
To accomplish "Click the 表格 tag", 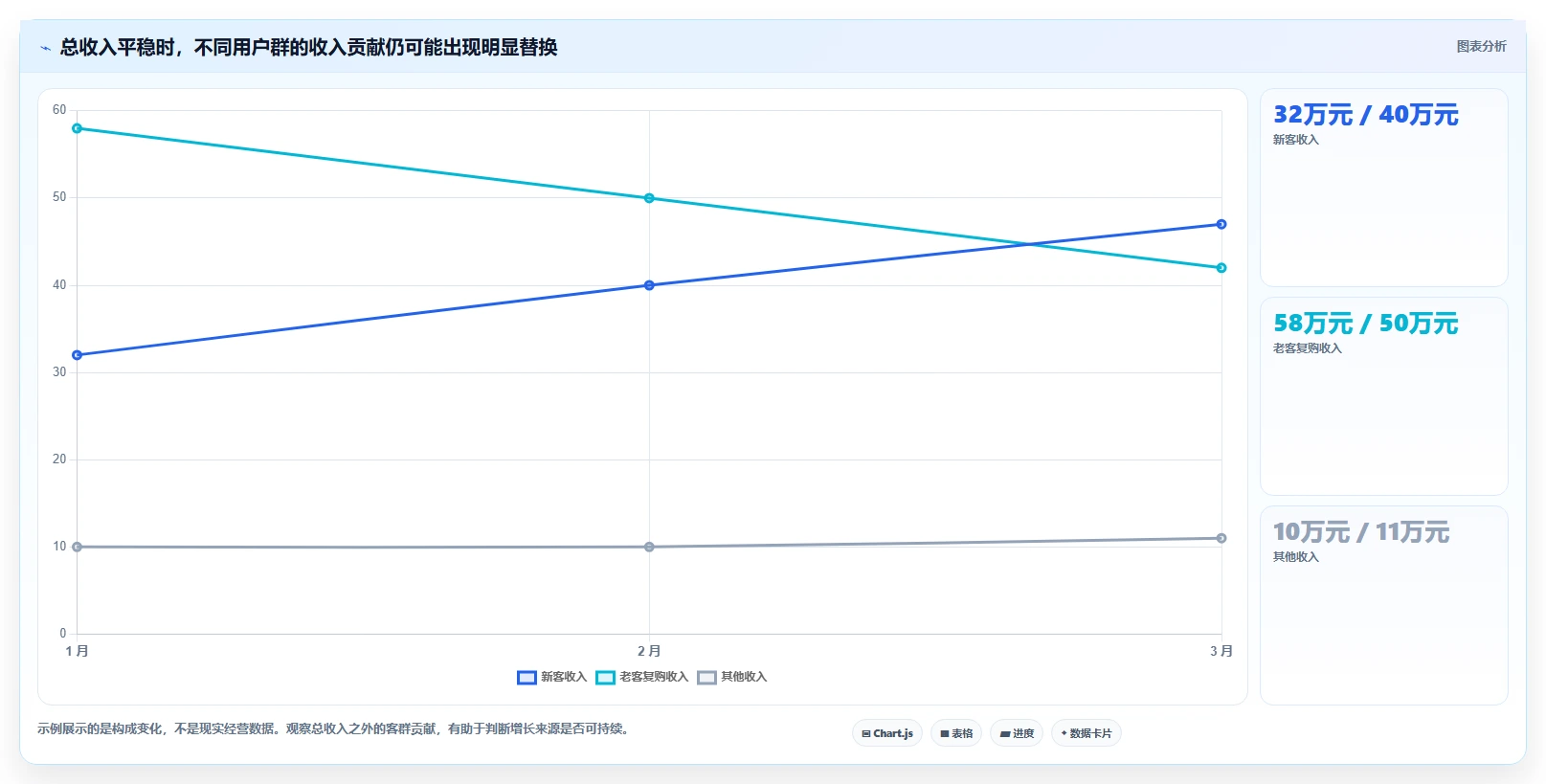I will (956, 733).
